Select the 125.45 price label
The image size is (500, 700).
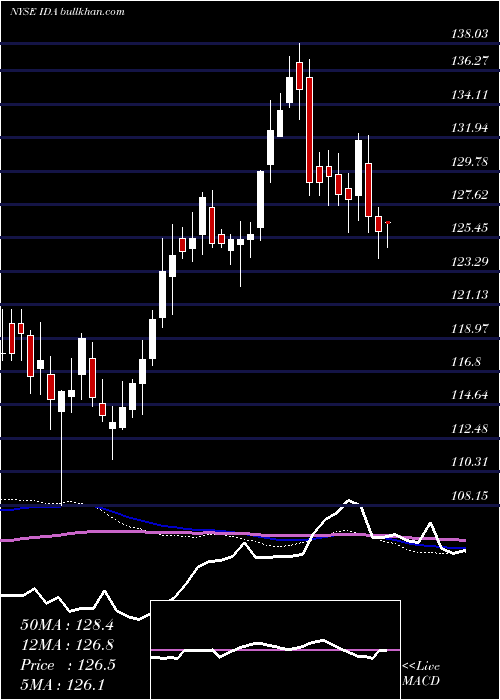coord(470,228)
